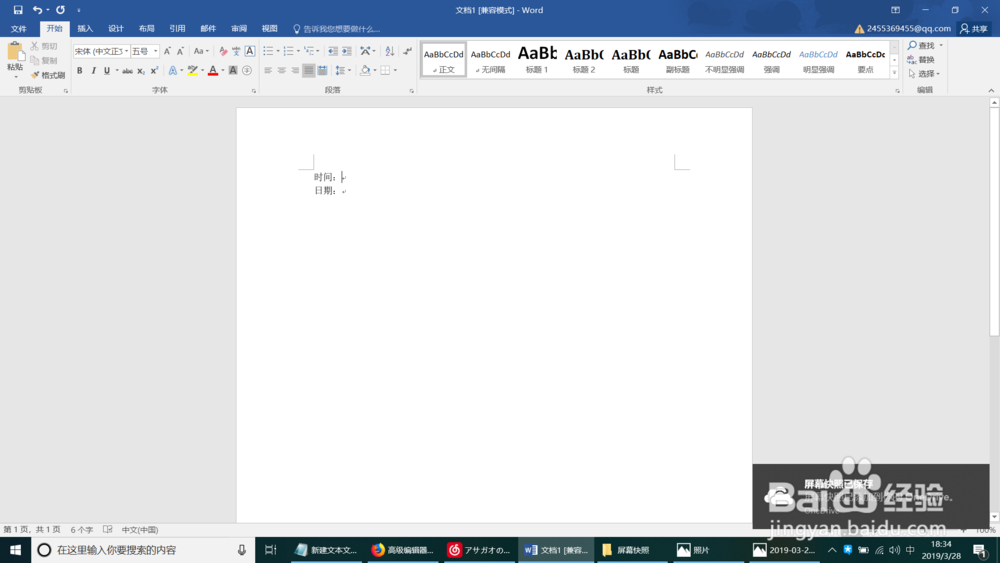
Task: Toggle underline formatting
Action: pos(107,70)
